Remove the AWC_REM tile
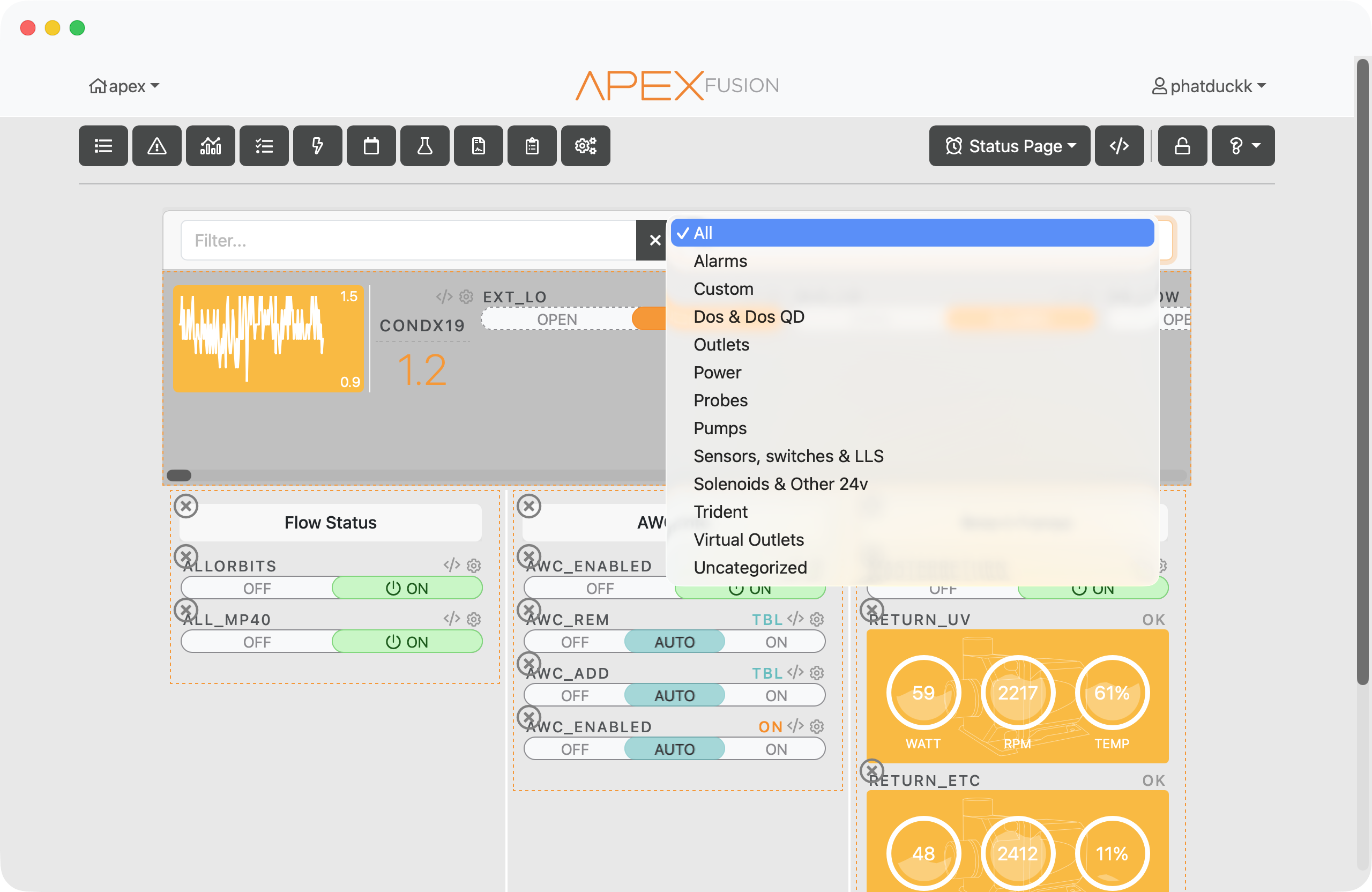Viewport: 1372px width, 892px height. [528, 610]
